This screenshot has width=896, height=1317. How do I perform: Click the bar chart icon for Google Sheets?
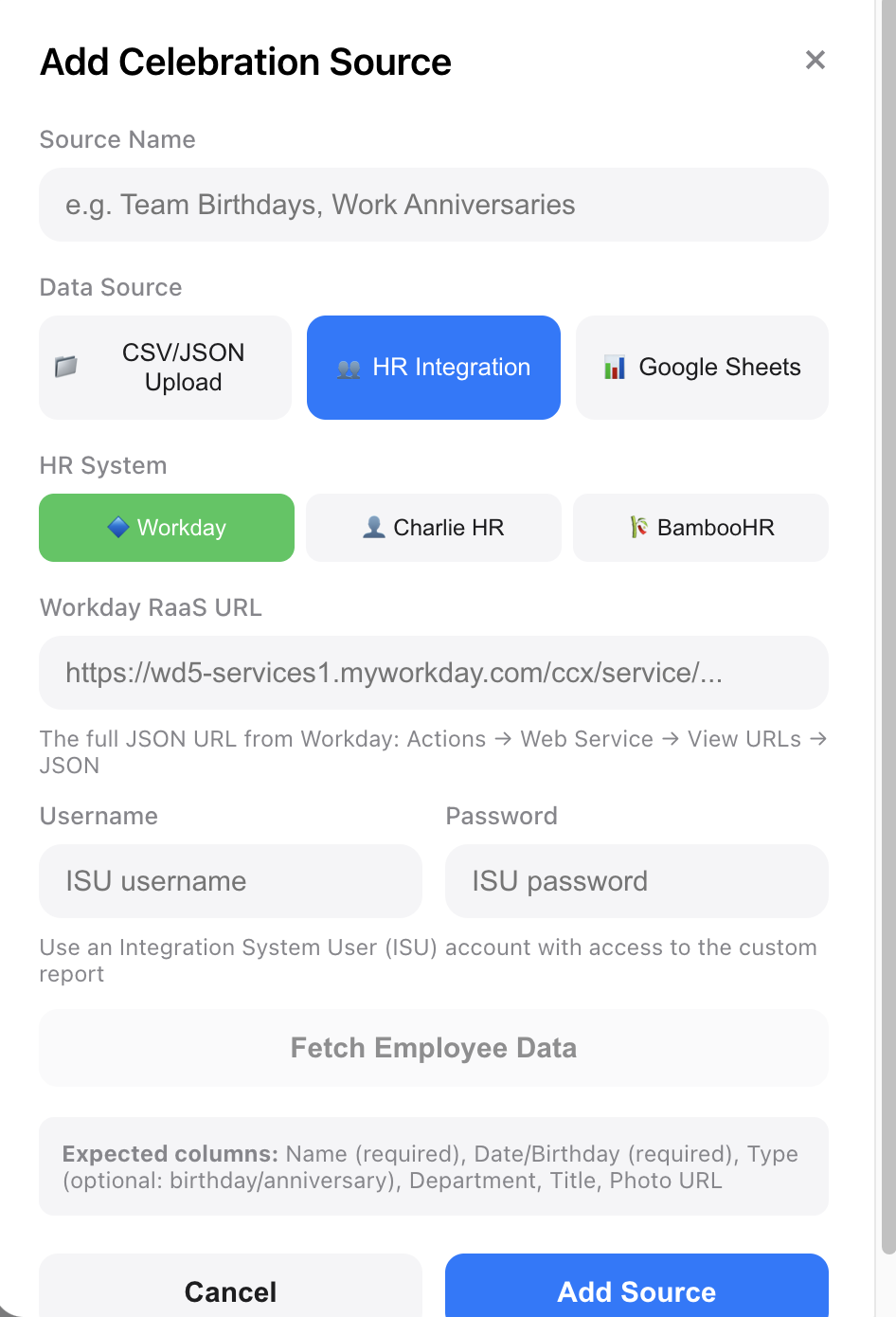[x=615, y=368]
